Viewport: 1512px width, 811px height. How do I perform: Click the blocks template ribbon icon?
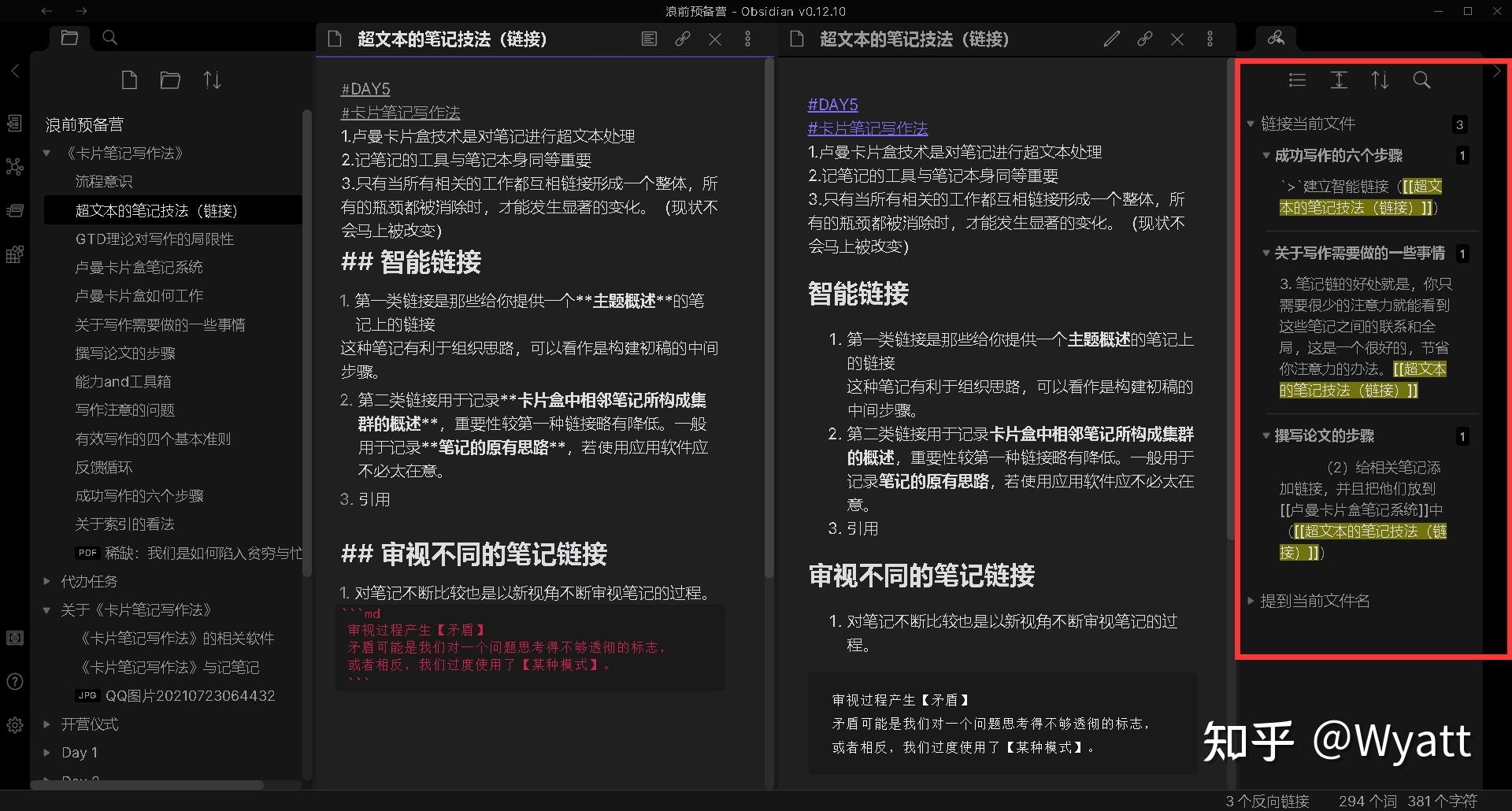[x=15, y=254]
